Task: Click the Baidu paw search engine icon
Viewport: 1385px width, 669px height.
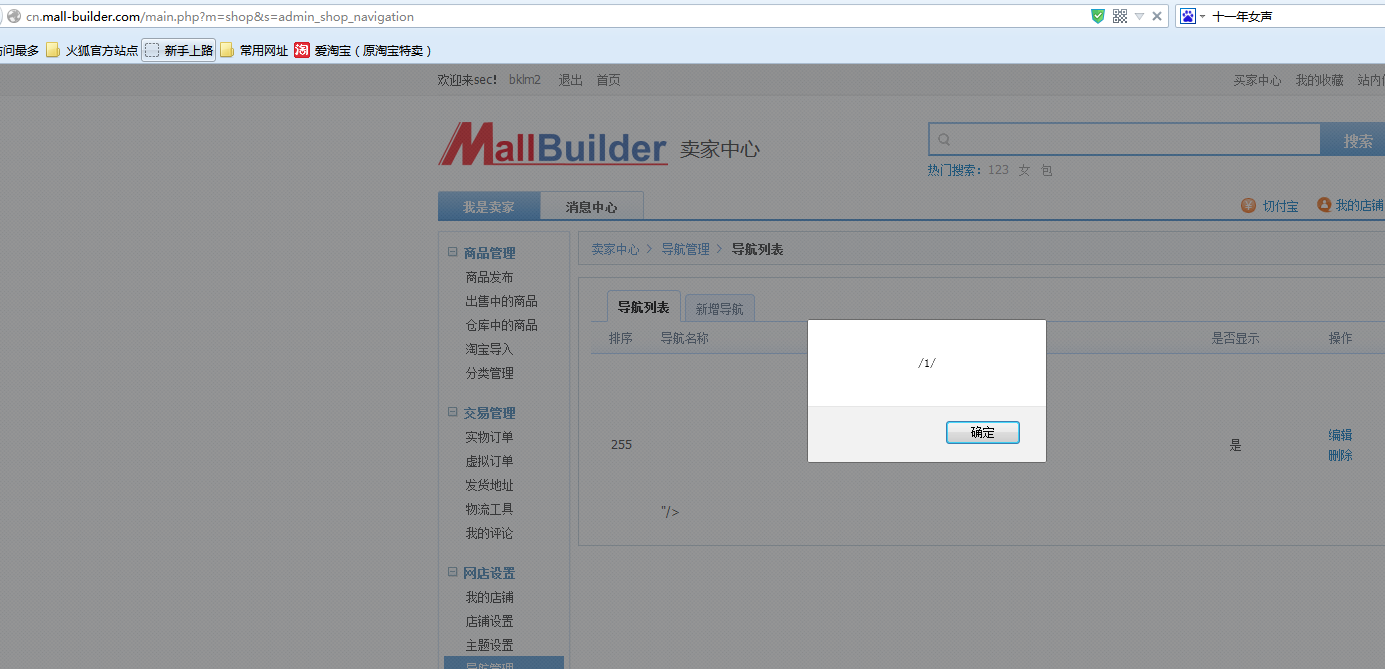Action: [x=1188, y=16]
